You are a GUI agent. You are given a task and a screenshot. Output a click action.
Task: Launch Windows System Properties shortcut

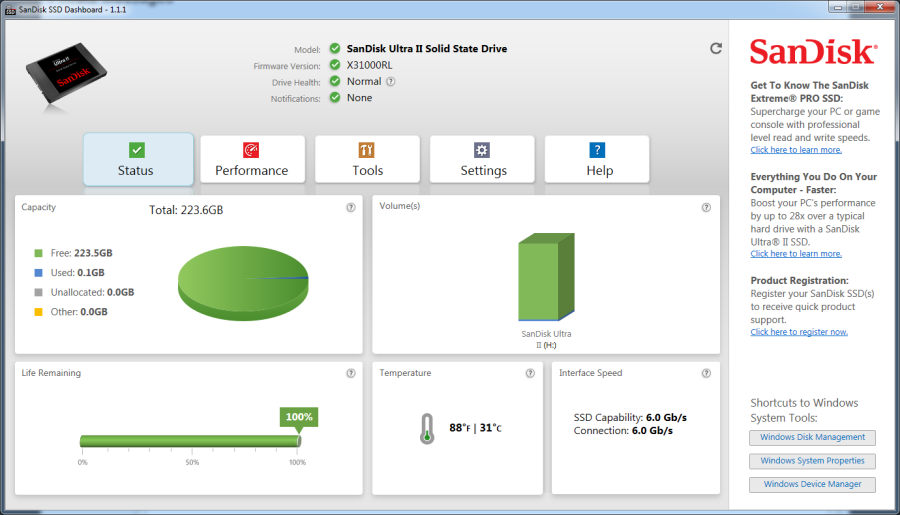[812, 461]
